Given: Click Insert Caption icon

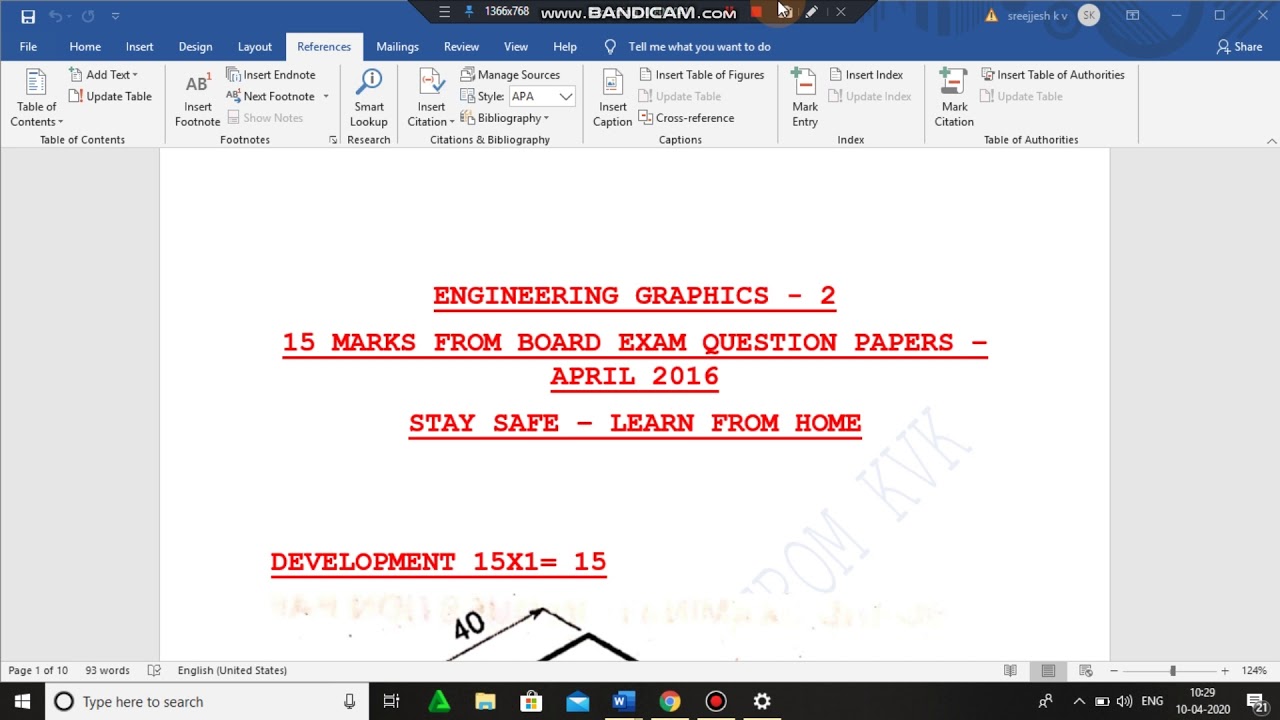Looking at the screenshot, I should (613, 98).
